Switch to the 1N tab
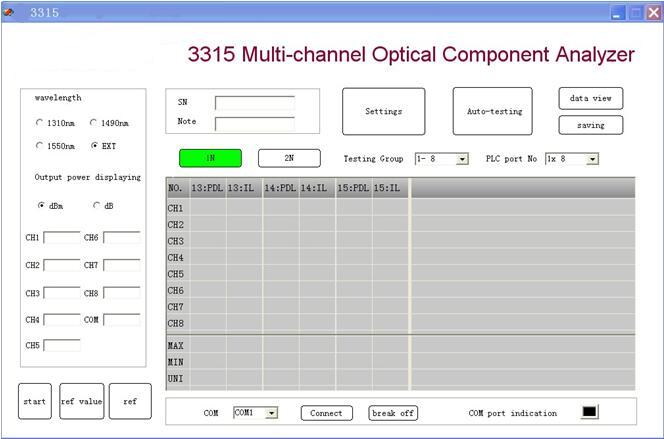Viewport: 664px width, 439px height. tap(210, 158)
